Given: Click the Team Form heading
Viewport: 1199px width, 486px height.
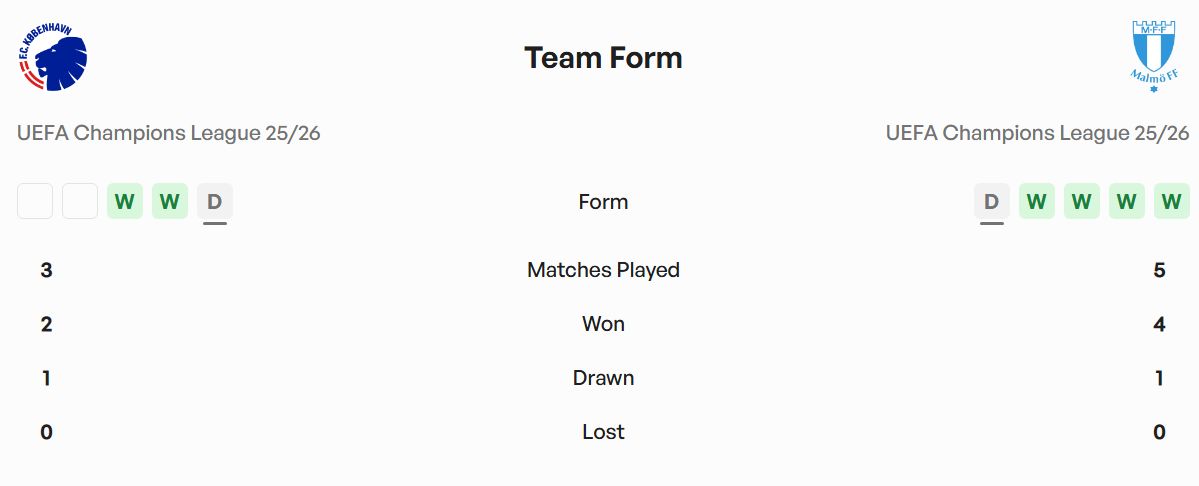Looking at the screenshot, I should (603, 58).
